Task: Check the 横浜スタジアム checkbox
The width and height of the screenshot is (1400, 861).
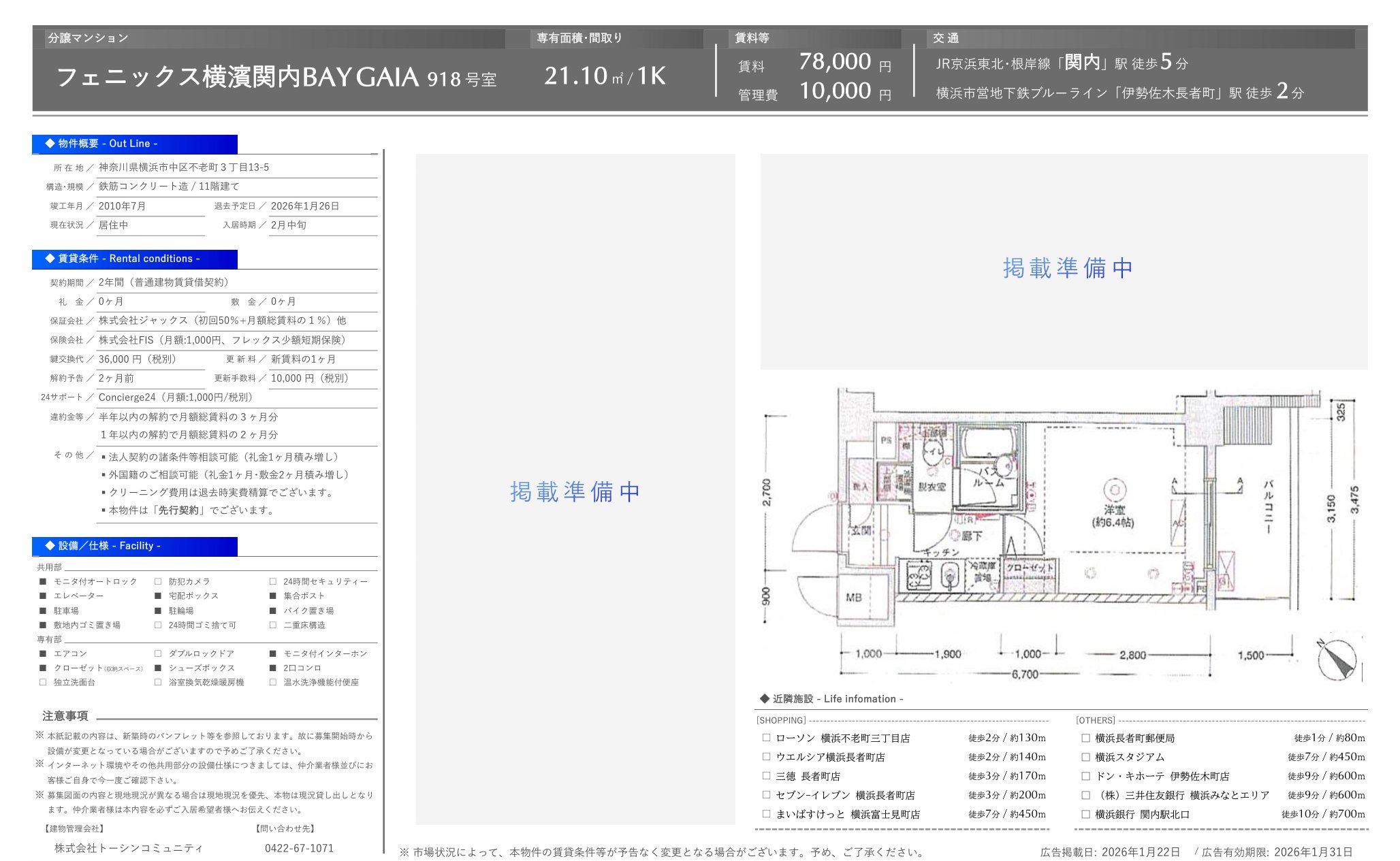Action: tap(1085, 757)
